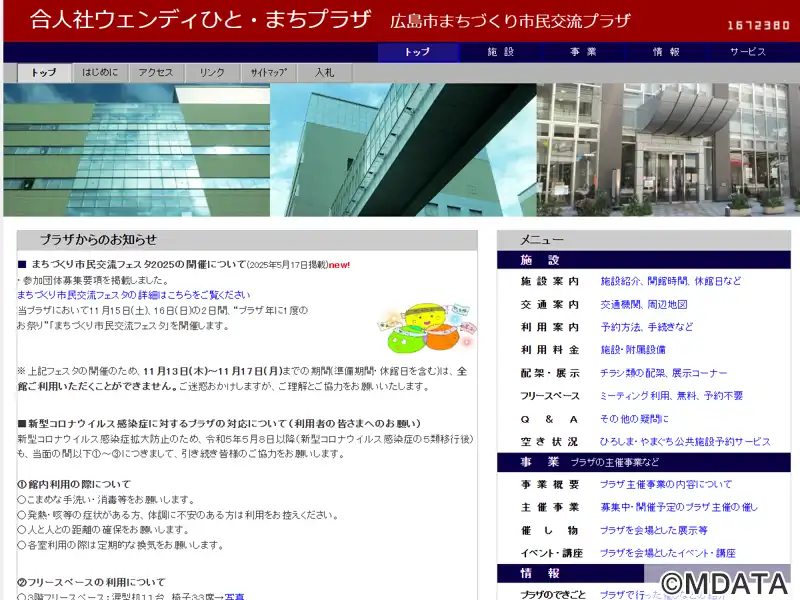Click the プラザからのお知らせ section heading
Viewport: 800px width, 600px height.
[98, 240]
